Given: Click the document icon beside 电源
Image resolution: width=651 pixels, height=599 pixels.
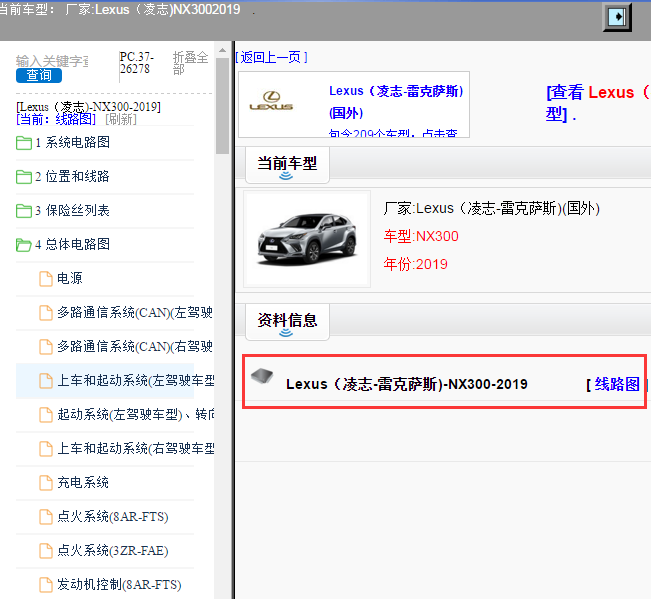Looking at the screenshot, I should 46,279.
